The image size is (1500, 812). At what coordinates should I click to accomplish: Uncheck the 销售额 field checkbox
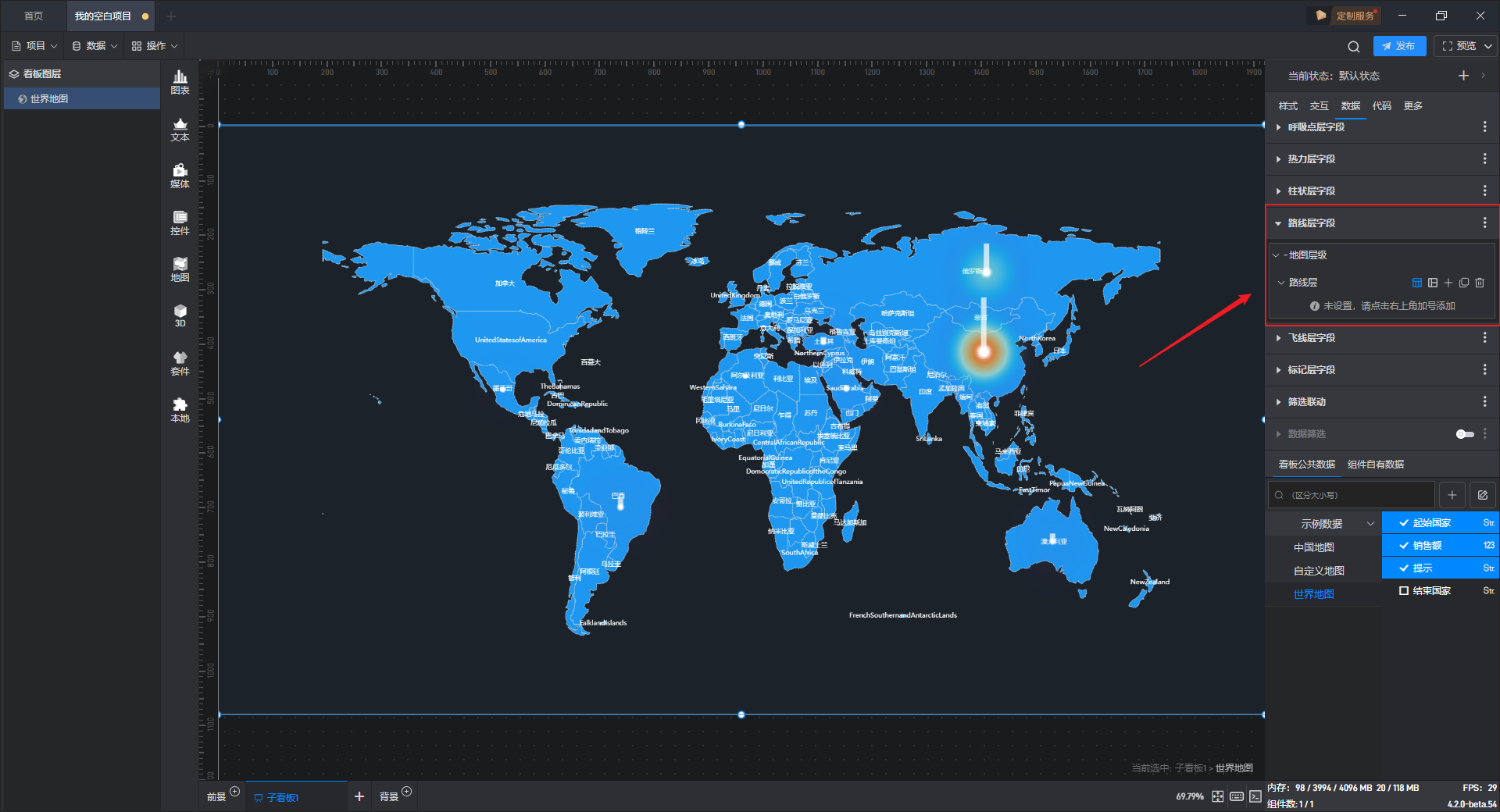click(1404, 546)
